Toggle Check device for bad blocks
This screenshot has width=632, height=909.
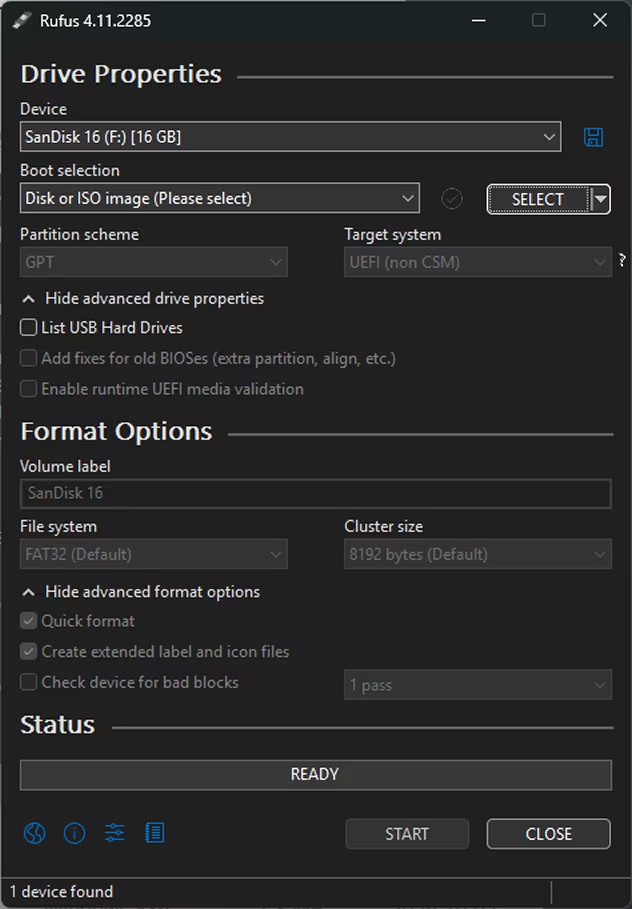point(29,683)
